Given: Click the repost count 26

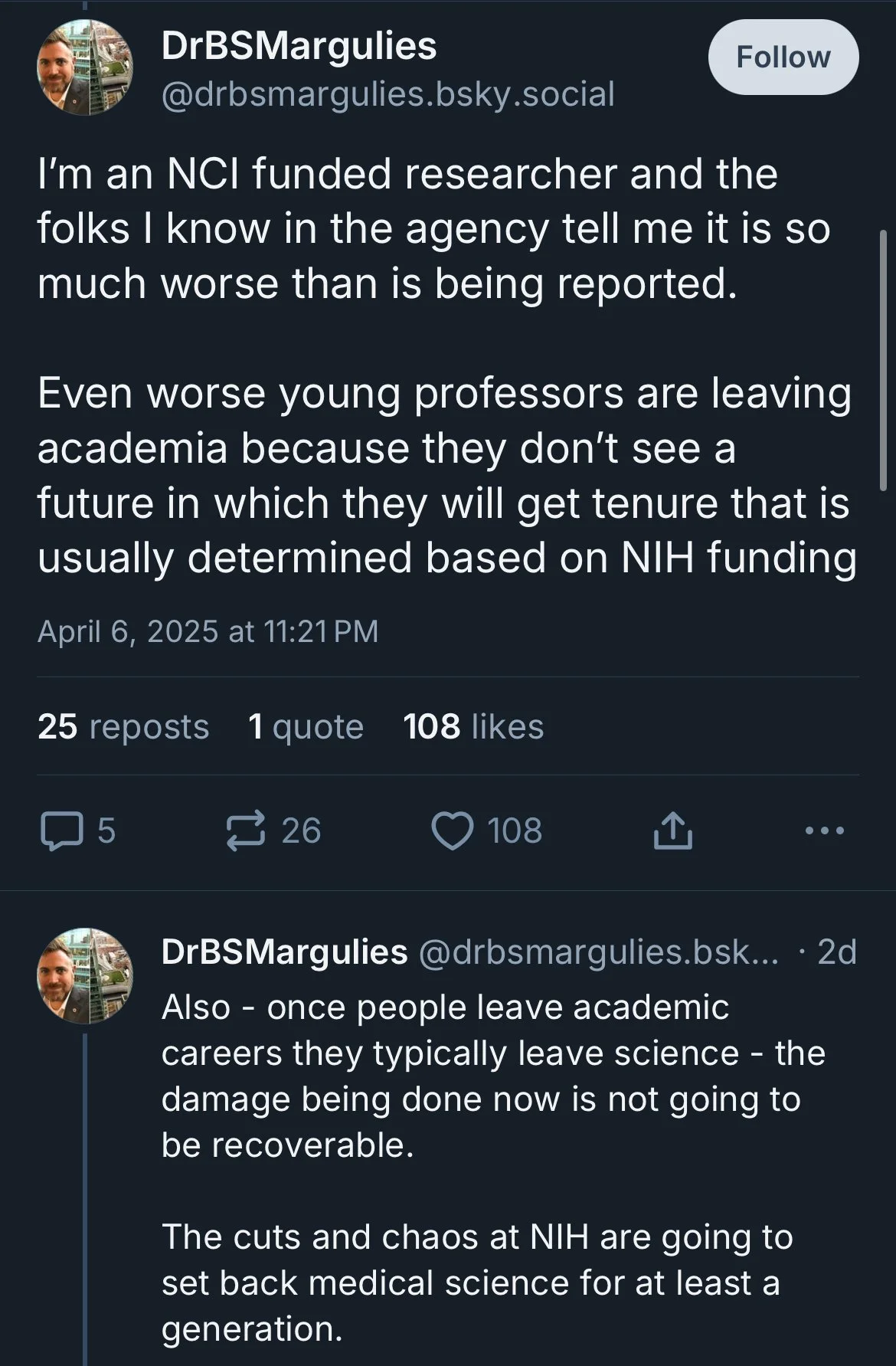Looking at the screenshot, I should (x=301, y=831).
